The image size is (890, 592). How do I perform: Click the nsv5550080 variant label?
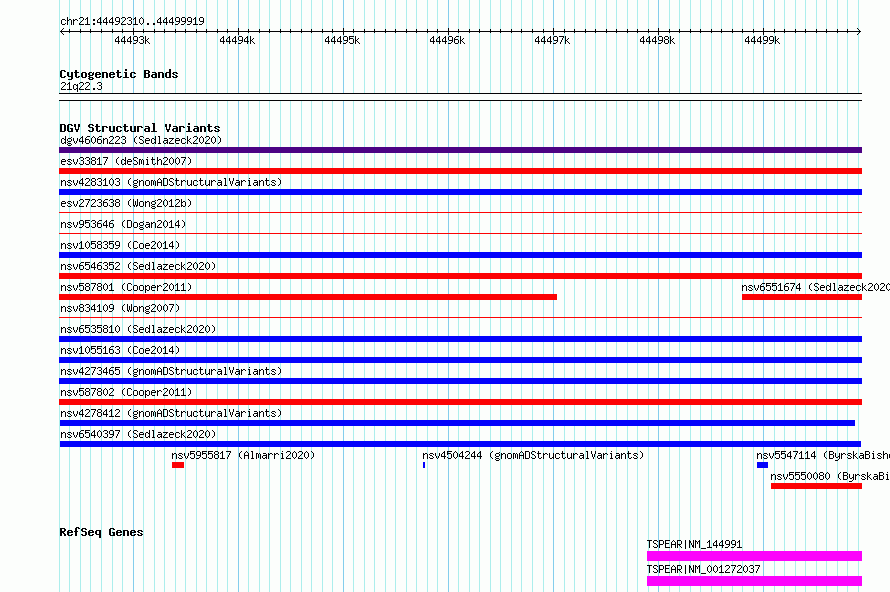click(830, 476)
